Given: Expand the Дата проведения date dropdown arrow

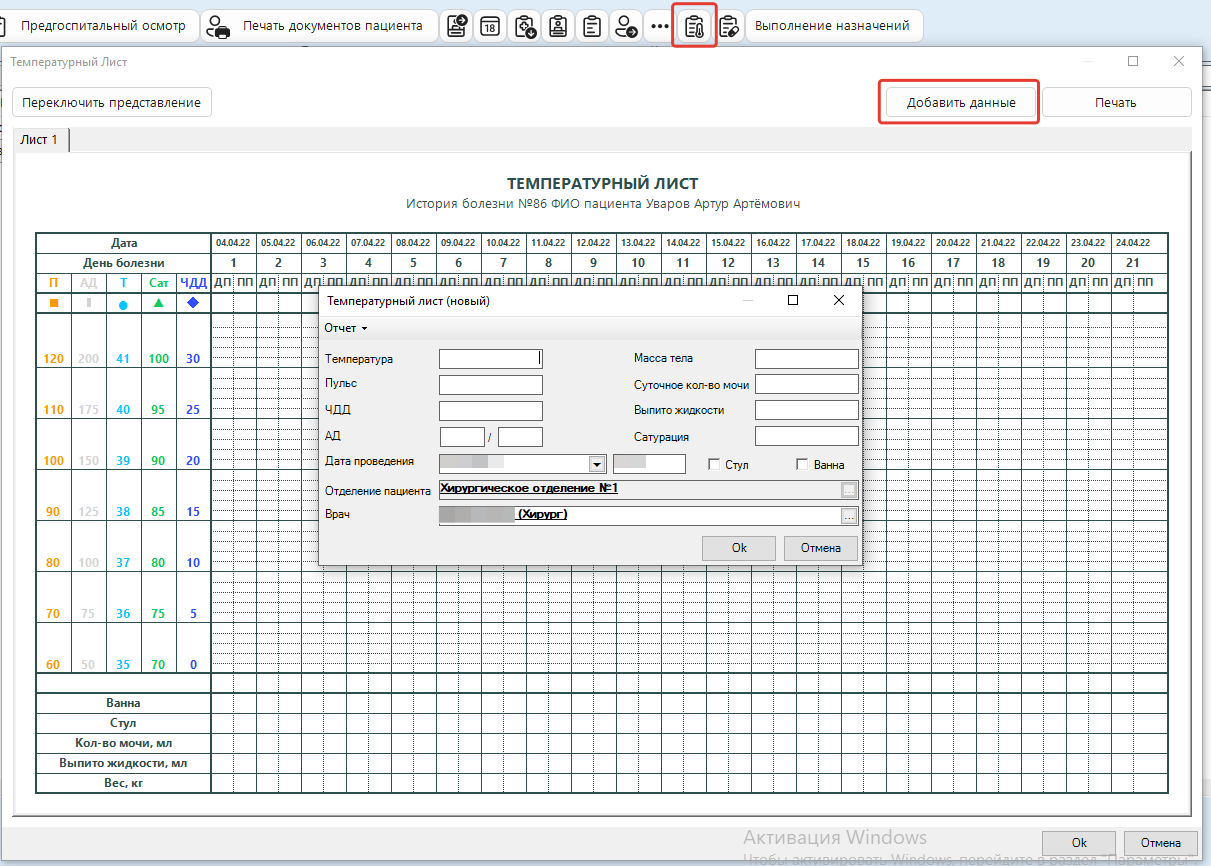Looking at the screenshot, I should click(x=597, y=464).
